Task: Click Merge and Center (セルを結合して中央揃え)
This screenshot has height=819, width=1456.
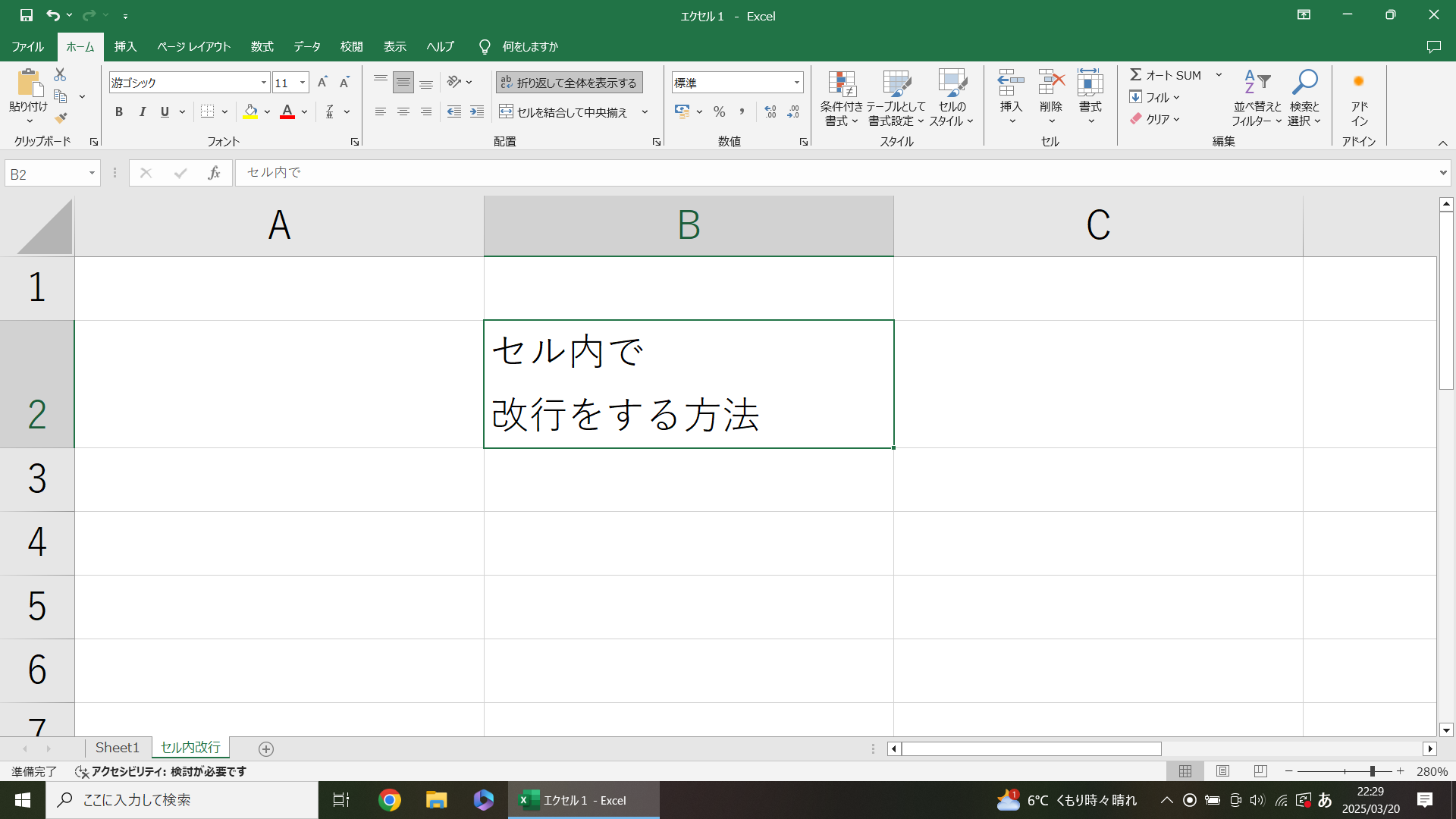Action: point(563,111)
